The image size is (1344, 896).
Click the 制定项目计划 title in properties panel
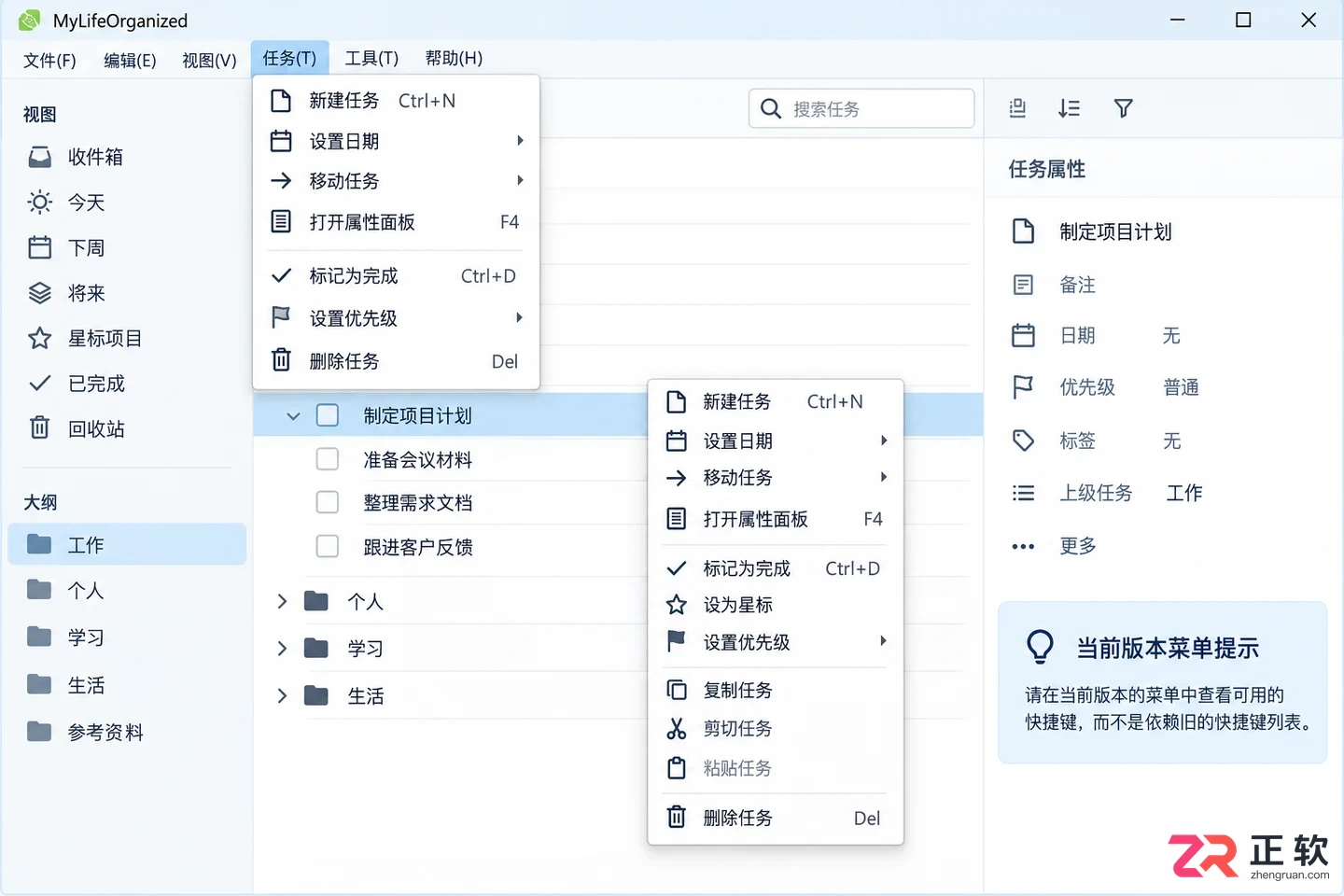coord(1115,231)
